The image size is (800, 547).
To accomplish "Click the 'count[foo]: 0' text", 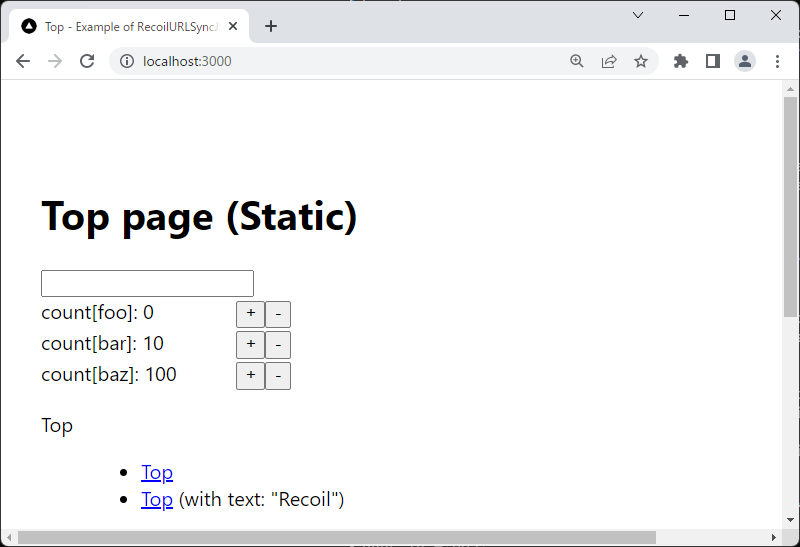I will [x=97, y=312].
